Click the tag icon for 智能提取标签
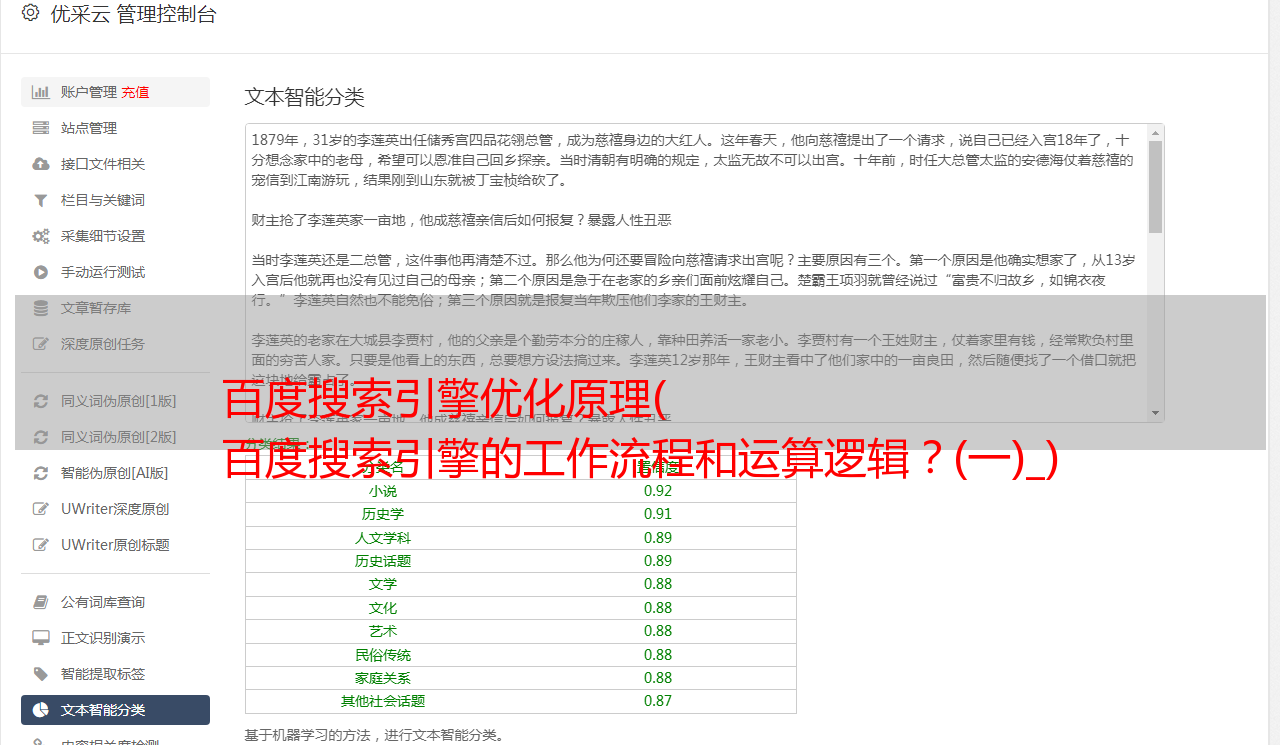Viewport: 1280px width, 745px height. pyautogui.click(x=41, y=674)
